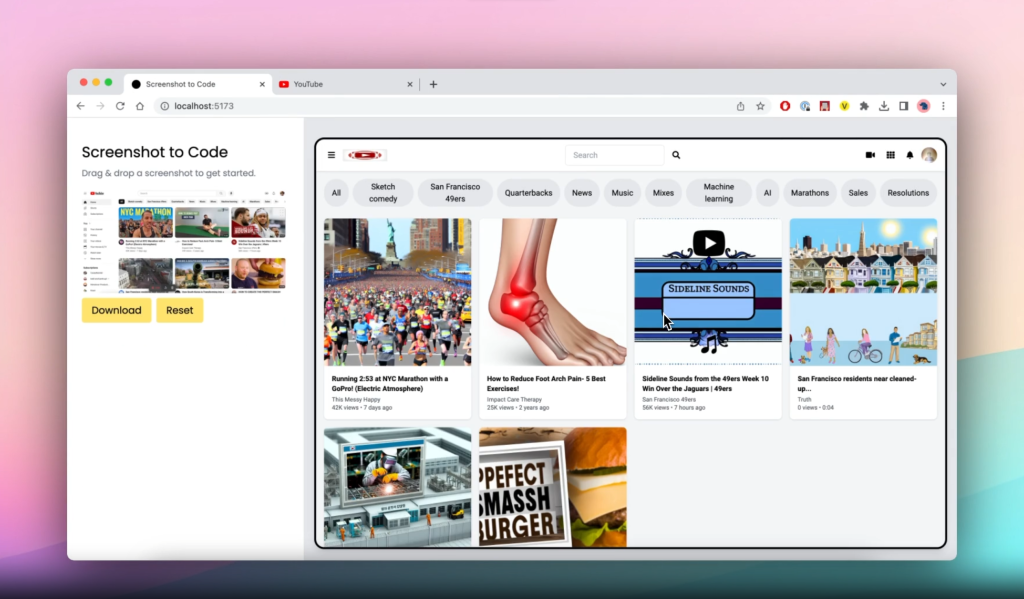Open the hamburger menu in generated page
The image size is (1024, 599).
coord(331,155)
